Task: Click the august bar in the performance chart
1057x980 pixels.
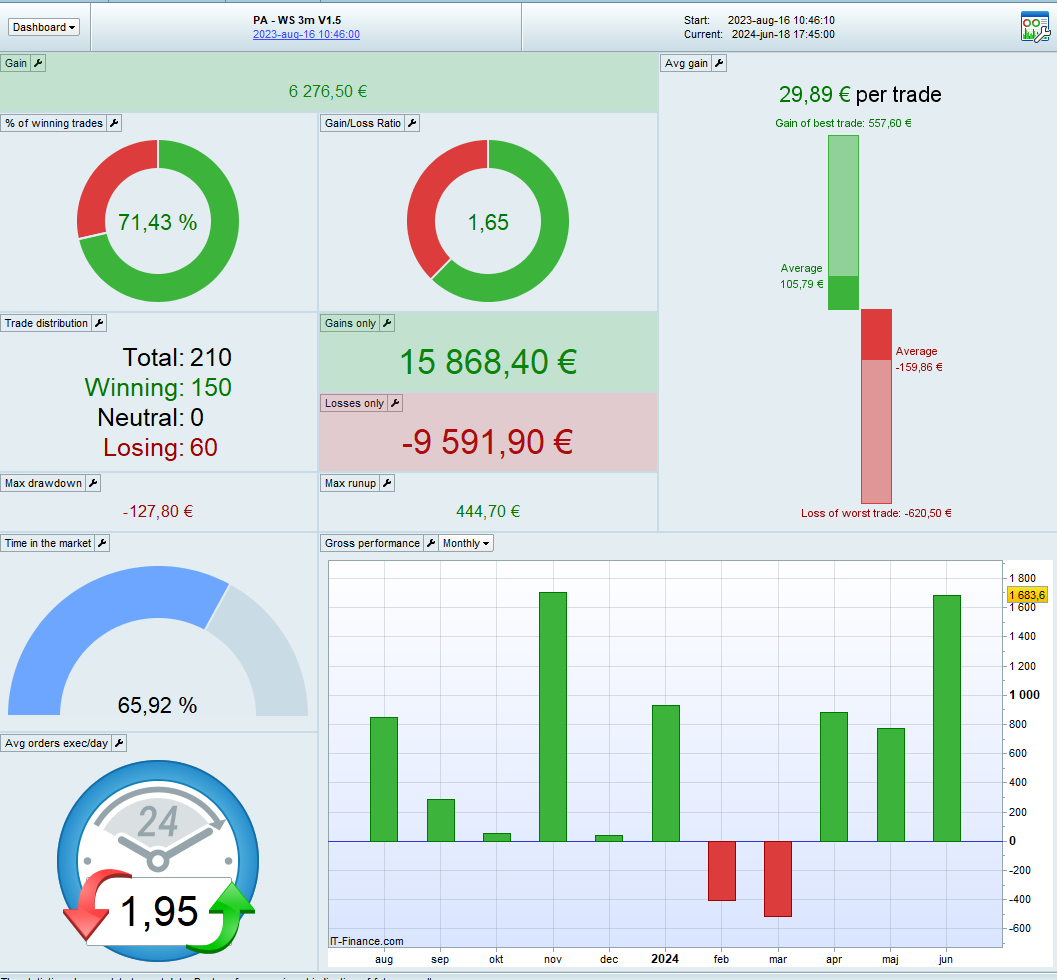Action: (x=384, y=779)
